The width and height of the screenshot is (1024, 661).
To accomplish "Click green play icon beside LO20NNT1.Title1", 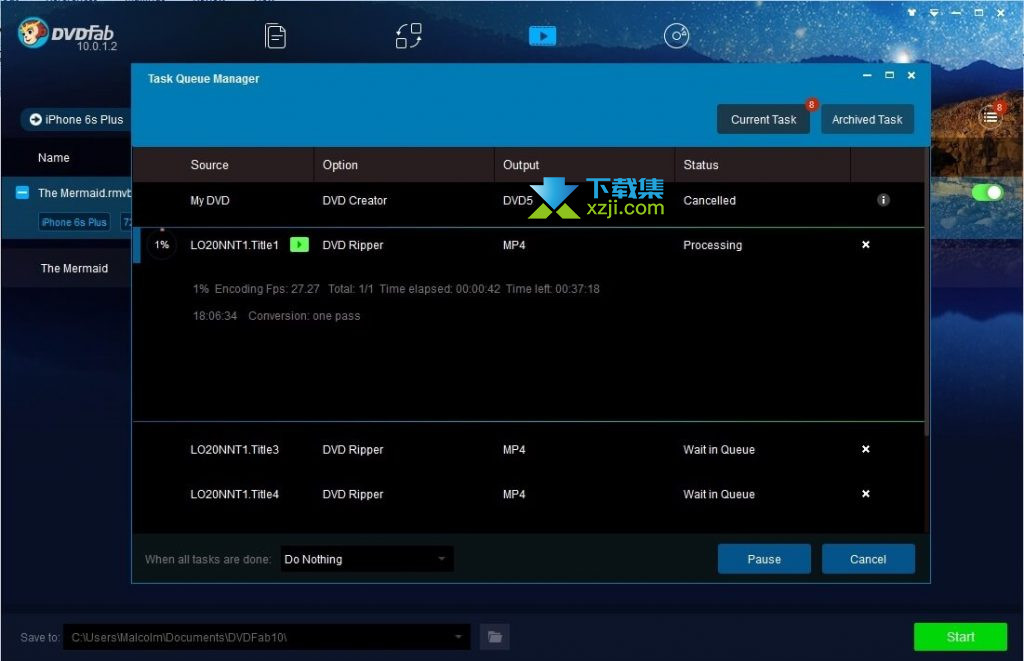I will point(299,244).
